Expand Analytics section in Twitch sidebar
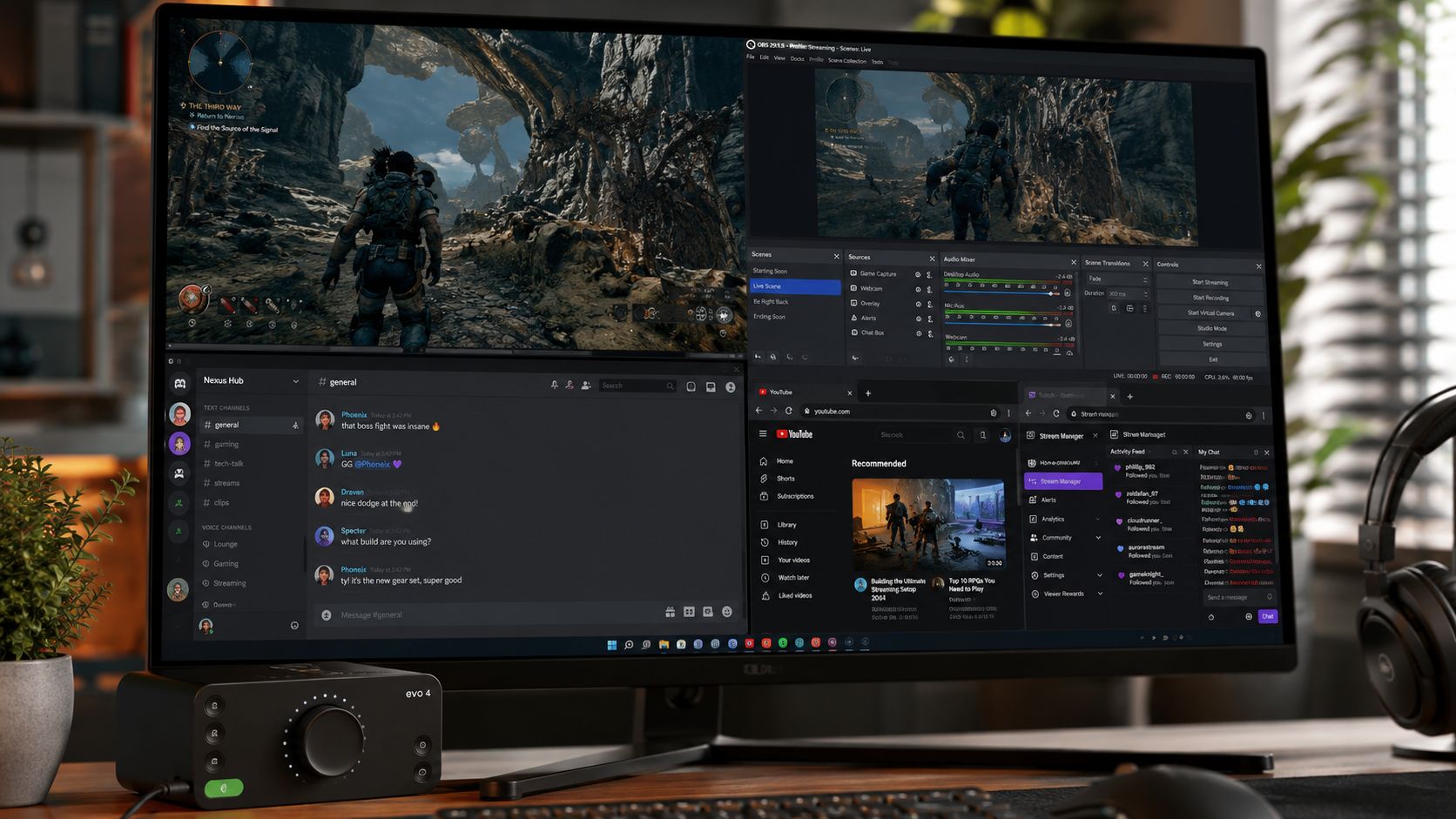Image resolution: width=1456 pixels, height=819 pixels. click(1097, 520)
